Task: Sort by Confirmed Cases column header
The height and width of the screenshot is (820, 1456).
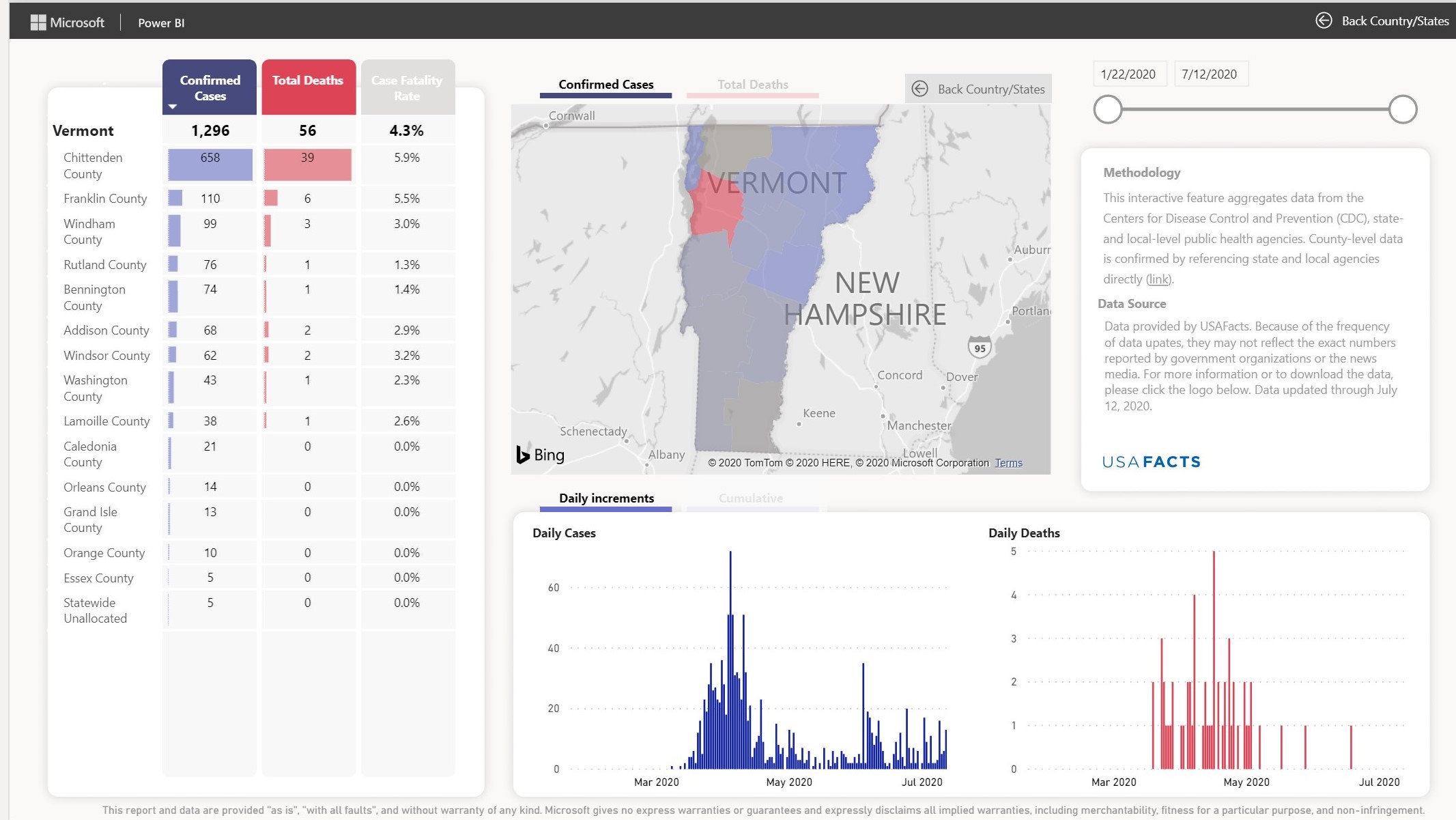Action: click(x=210, y=87)
